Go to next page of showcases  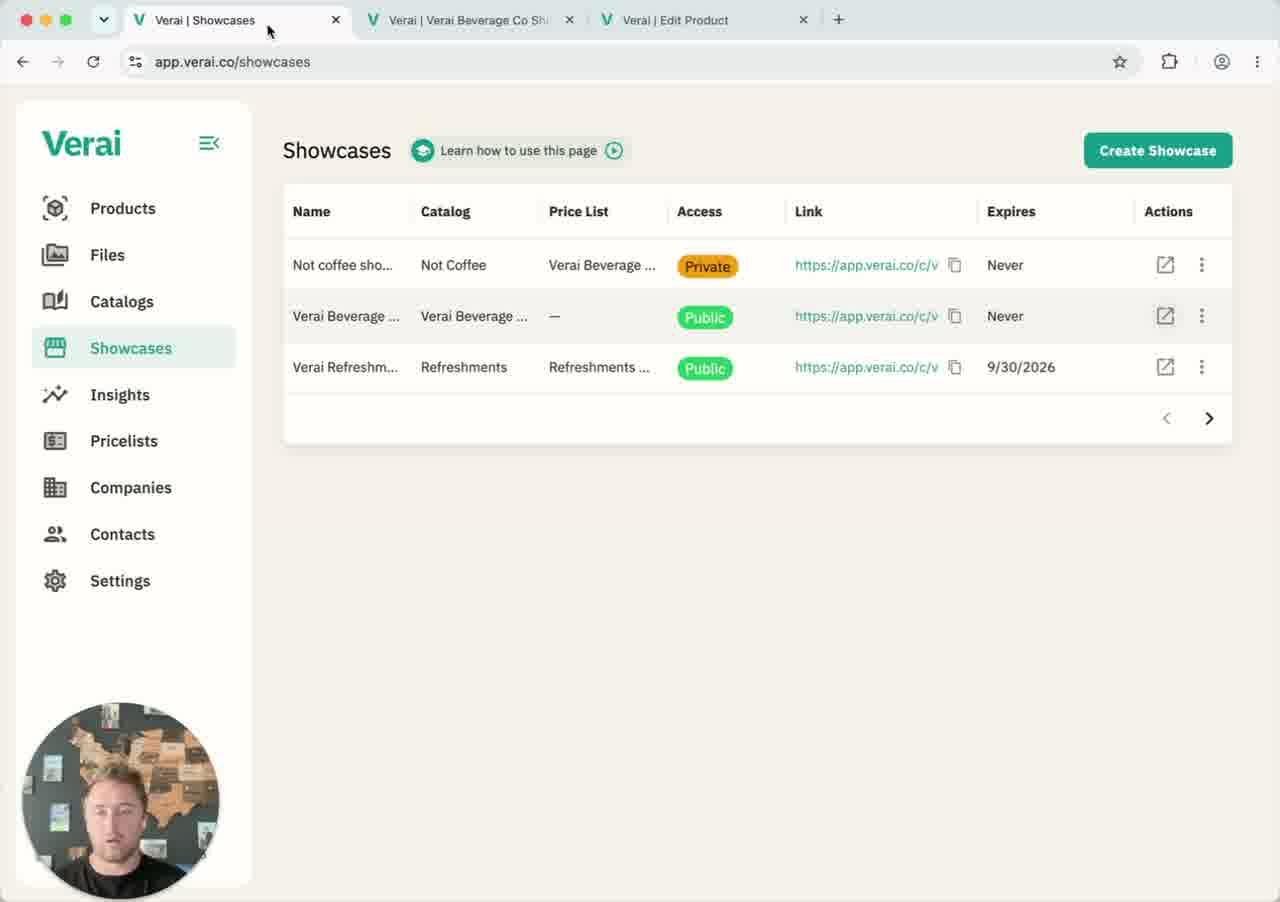[x=1209, y=418]
